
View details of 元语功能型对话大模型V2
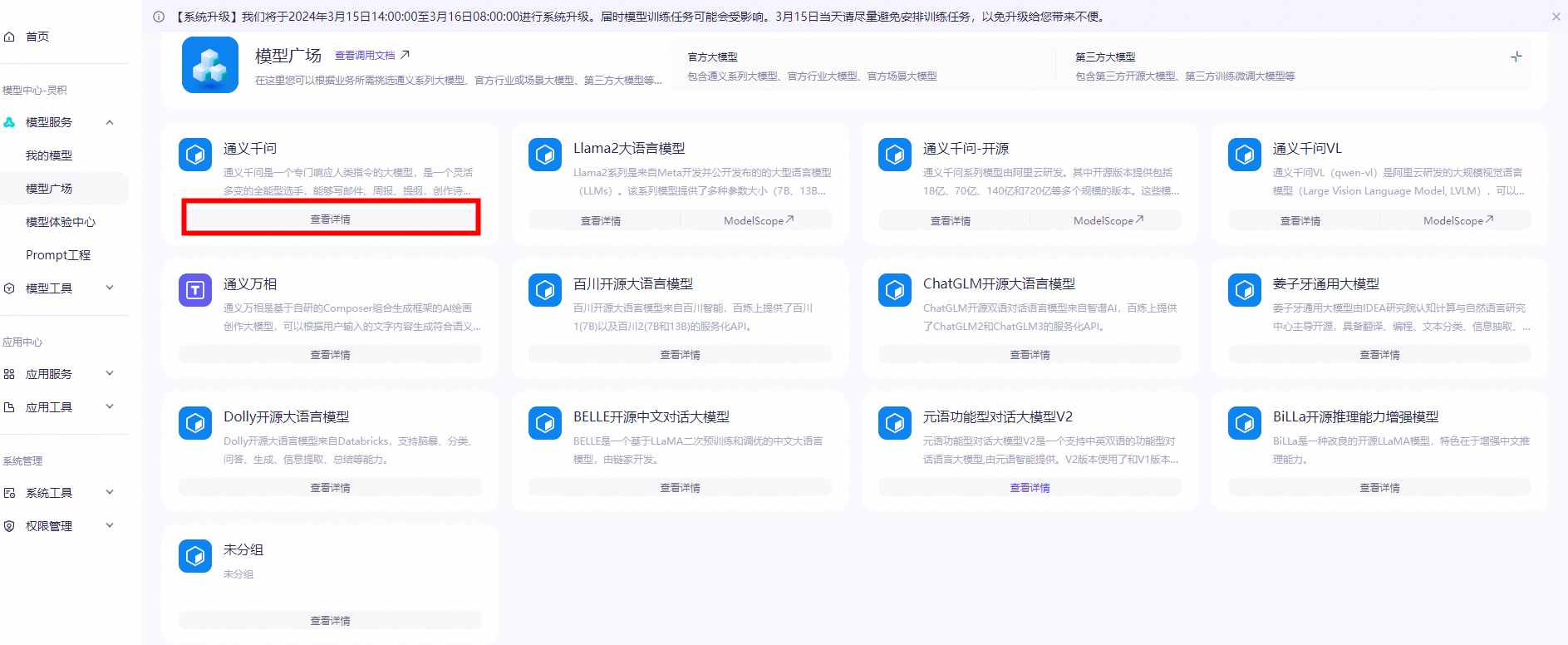tap(1030, 488)
